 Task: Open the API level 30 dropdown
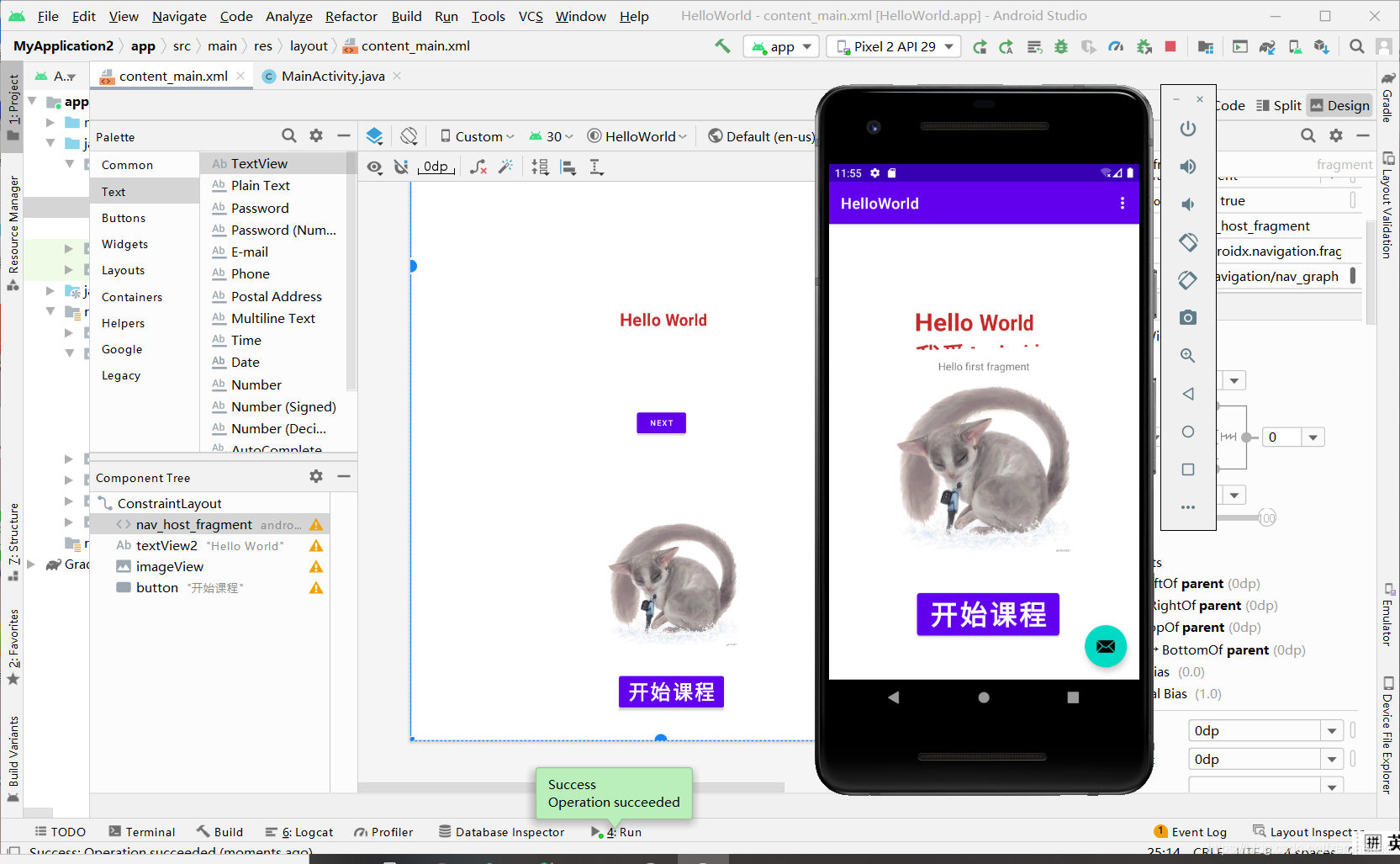(x=551, y=135)
